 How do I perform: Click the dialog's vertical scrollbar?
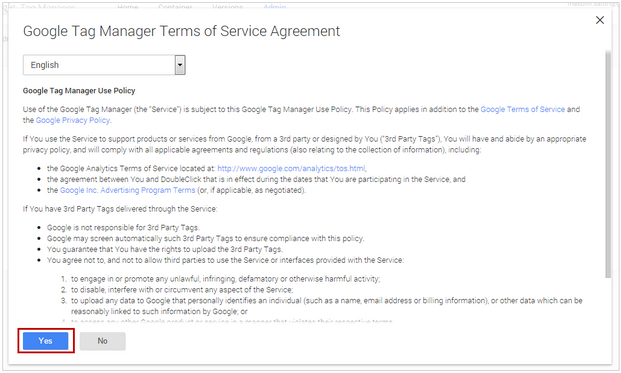pos(608,164)
